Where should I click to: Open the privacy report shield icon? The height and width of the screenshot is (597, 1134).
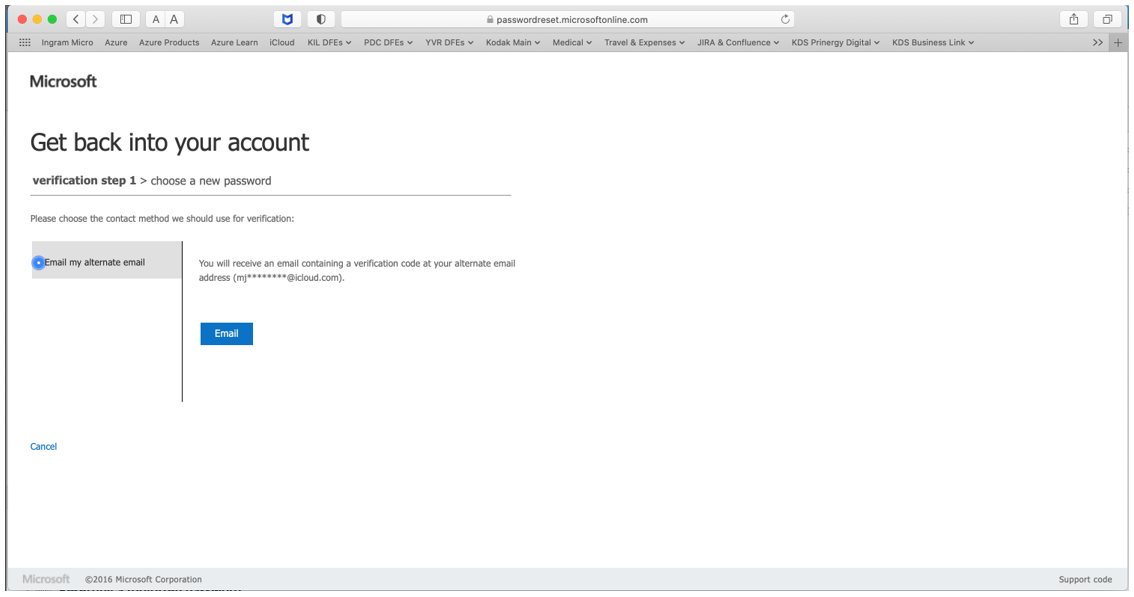pyautogui.click(x=321, y=20)
